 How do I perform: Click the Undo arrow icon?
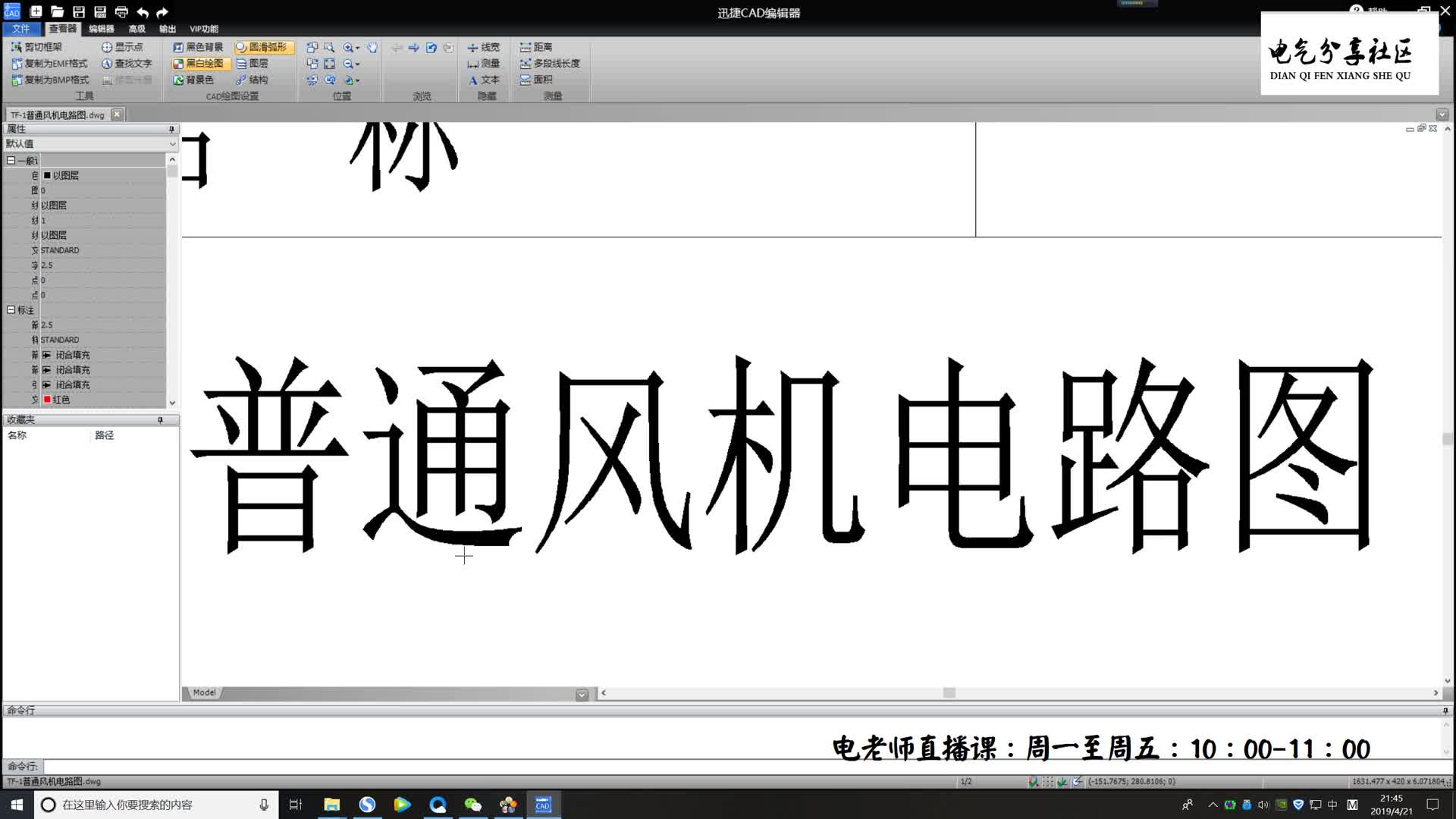pyautogui.click(x=143, y=12)
